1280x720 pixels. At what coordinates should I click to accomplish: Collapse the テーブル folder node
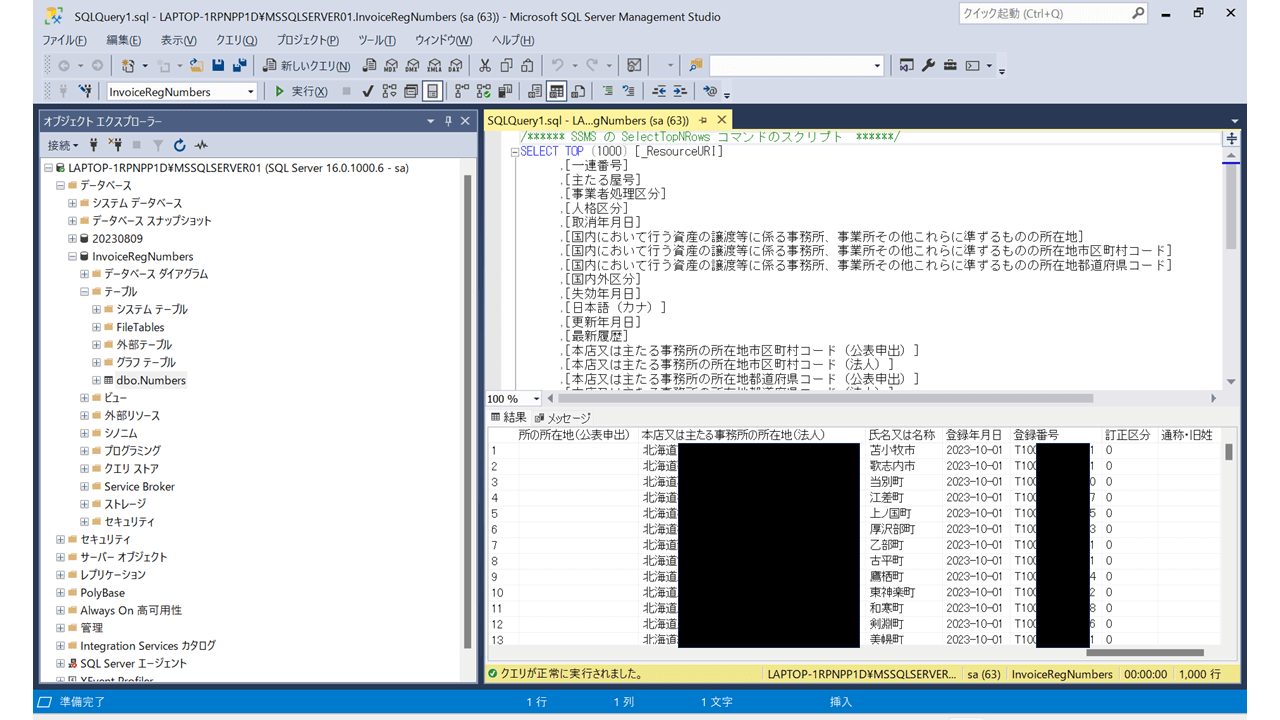[85, 292]
